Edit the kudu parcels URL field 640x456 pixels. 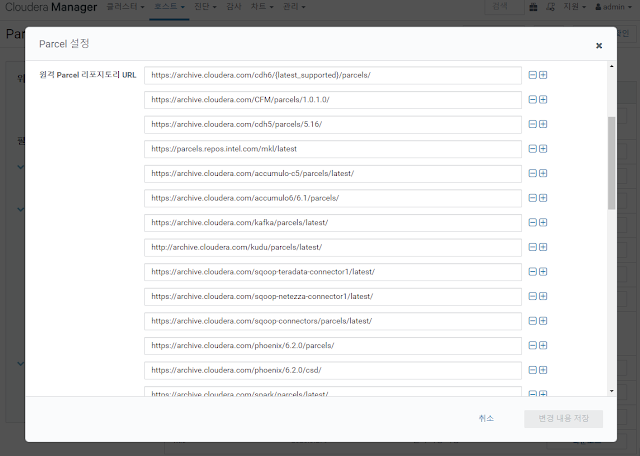pos(333,247)
